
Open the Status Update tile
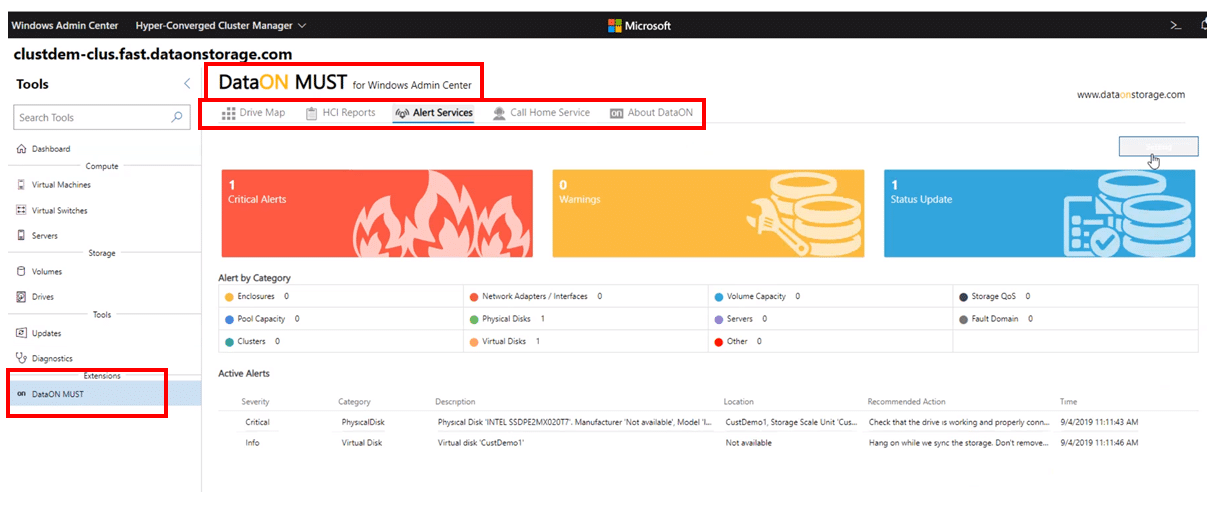[1039, 213]
